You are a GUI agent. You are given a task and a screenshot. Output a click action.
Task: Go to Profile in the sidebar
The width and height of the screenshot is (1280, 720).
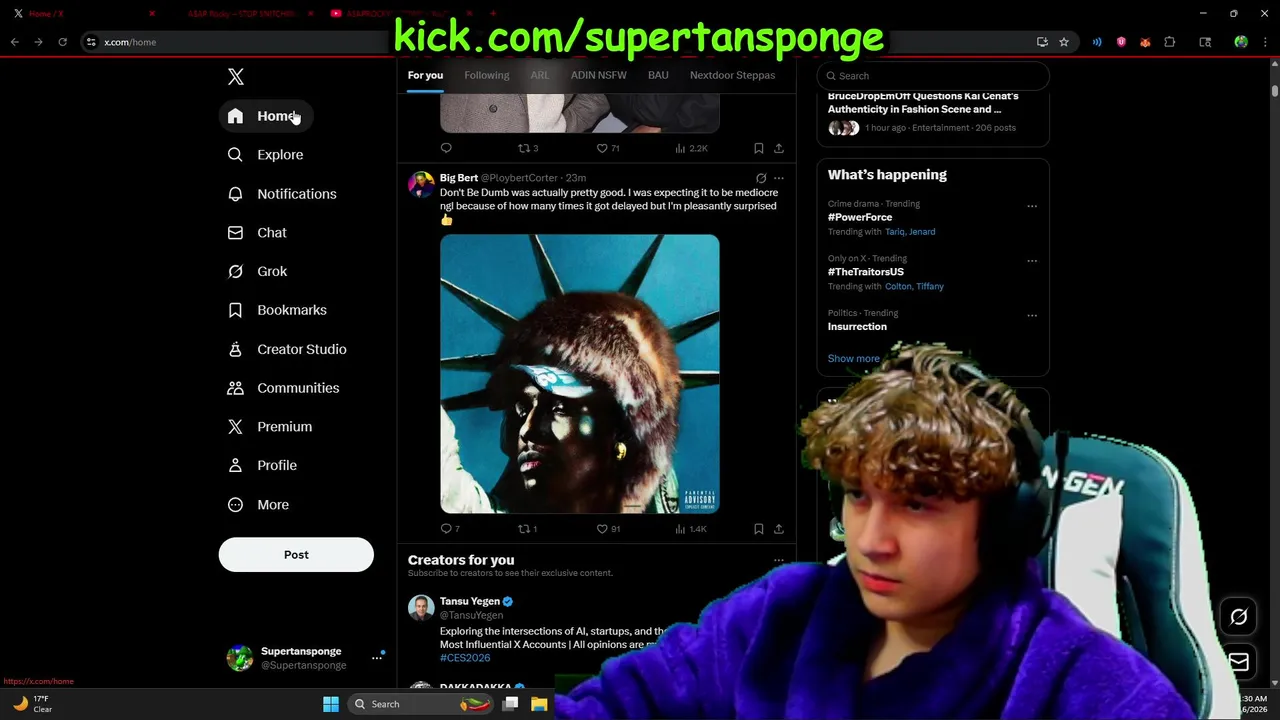point(263,466)
